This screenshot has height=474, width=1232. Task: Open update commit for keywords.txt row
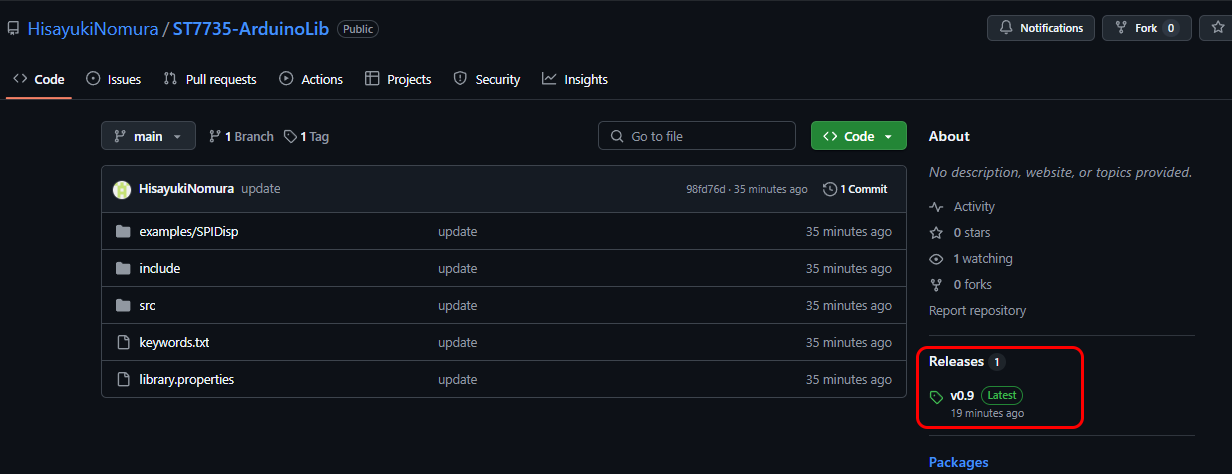[x=458, y=342]
